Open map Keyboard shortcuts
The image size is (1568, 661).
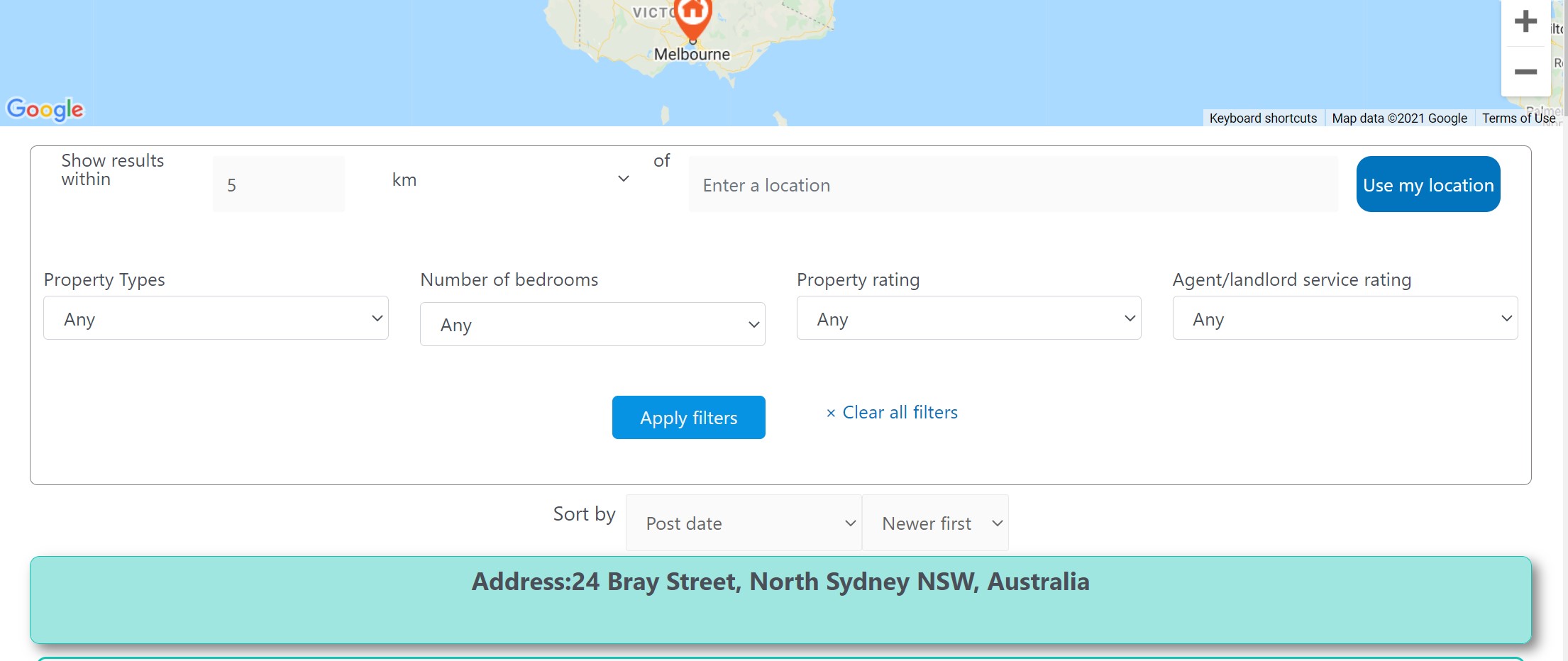point(1263,118)
